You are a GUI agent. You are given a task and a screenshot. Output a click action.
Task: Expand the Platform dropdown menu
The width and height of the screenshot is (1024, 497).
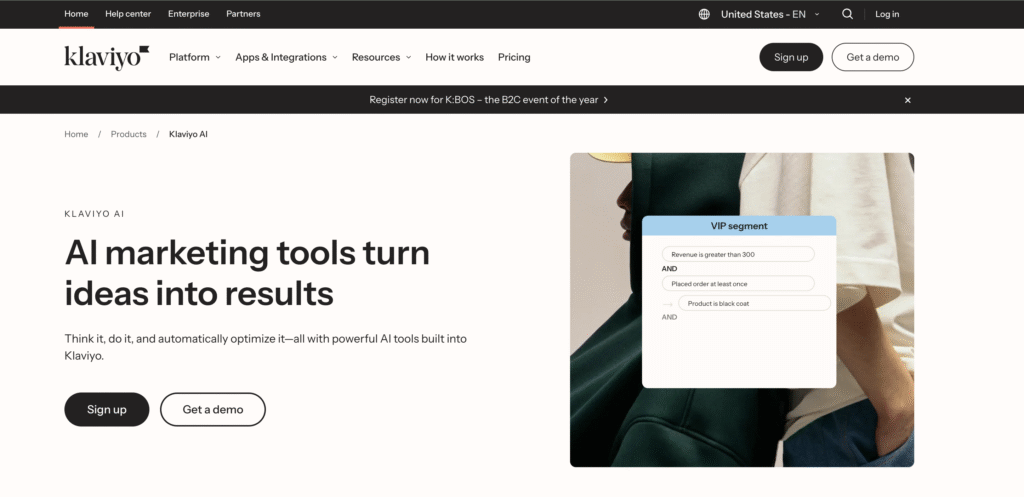pos(195,57)
